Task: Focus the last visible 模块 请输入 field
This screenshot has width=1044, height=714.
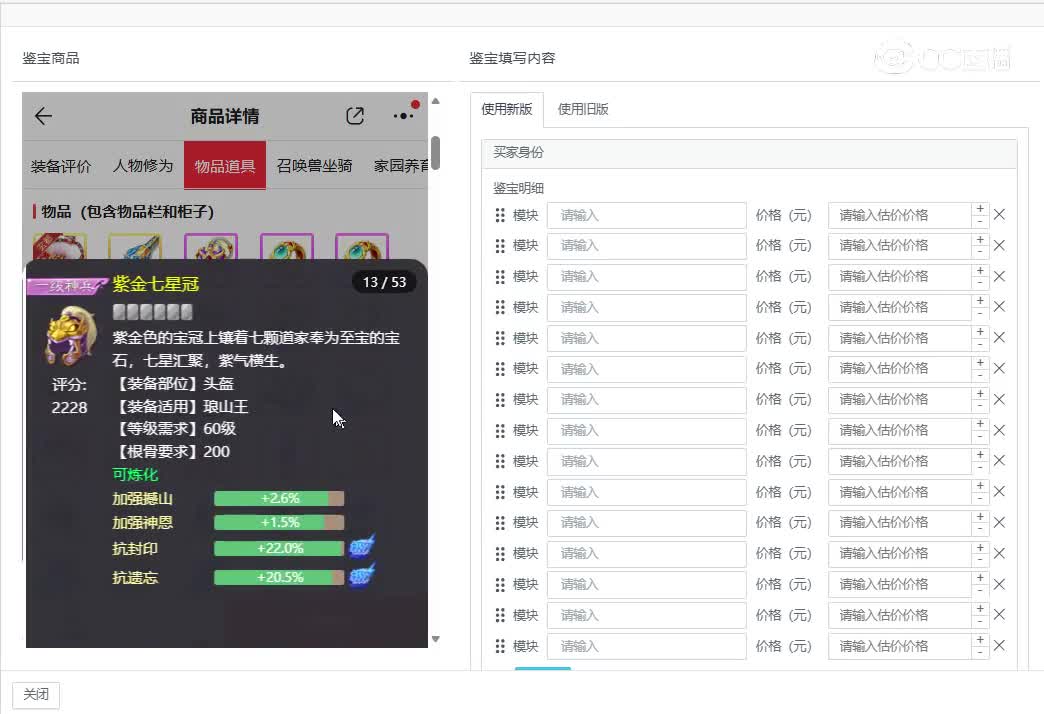Action: (x=647, y=646)
